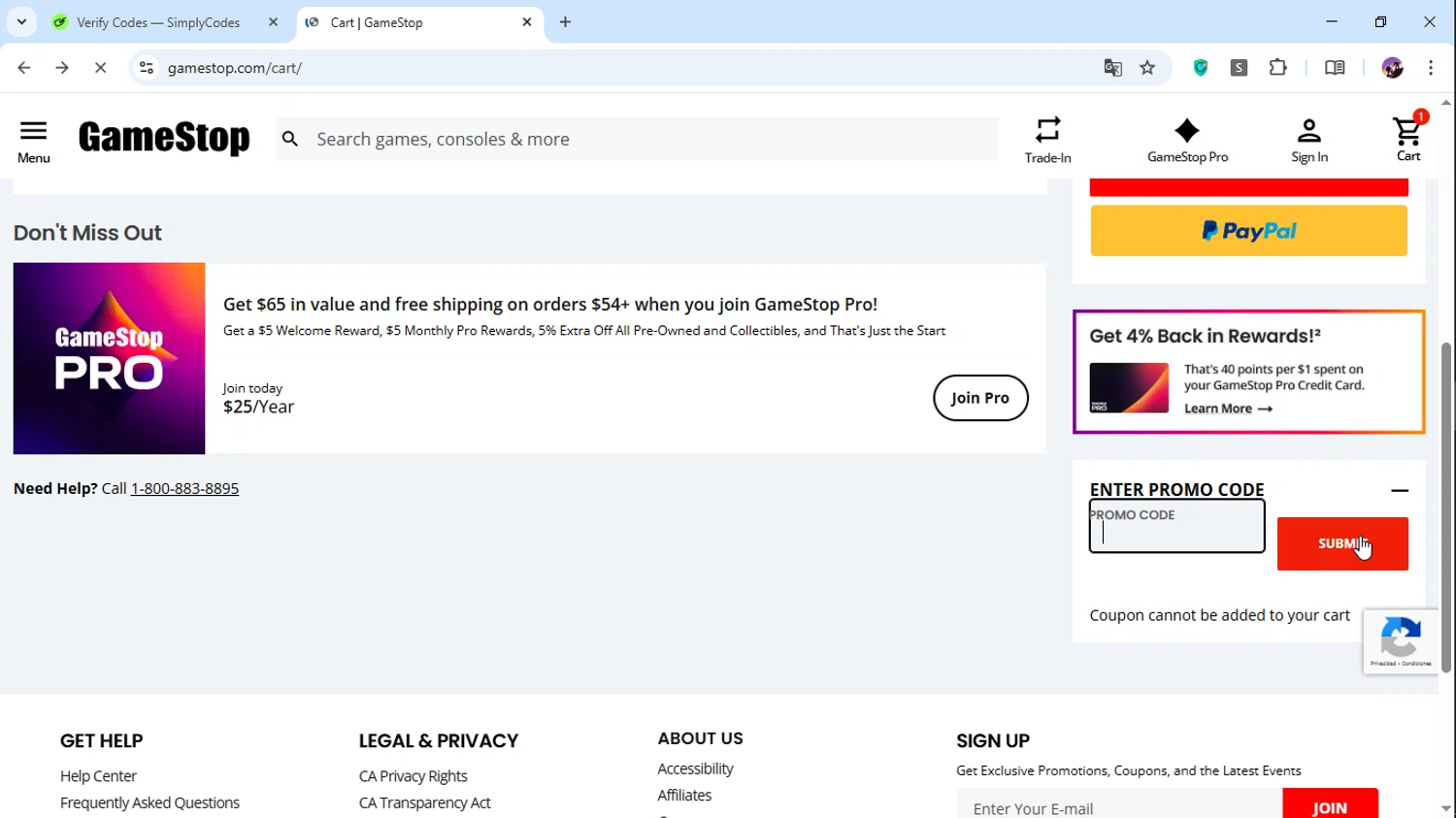Image resolution: width=1456 pixels, height=818 pixels.
Task: Open the Help Center link
Action: click(98, 776)
